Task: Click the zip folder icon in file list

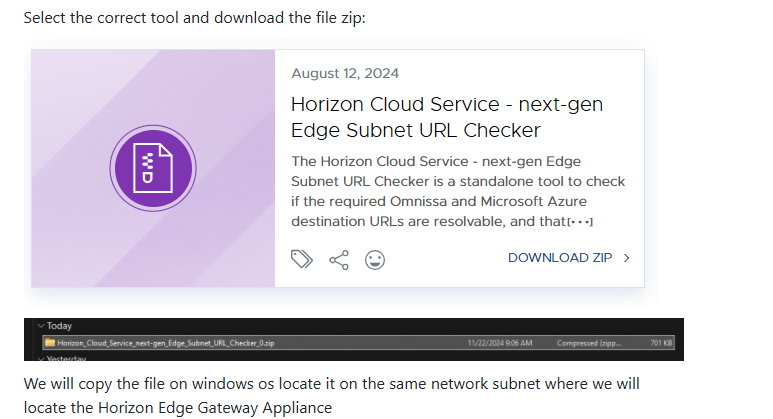Action: 50,343
